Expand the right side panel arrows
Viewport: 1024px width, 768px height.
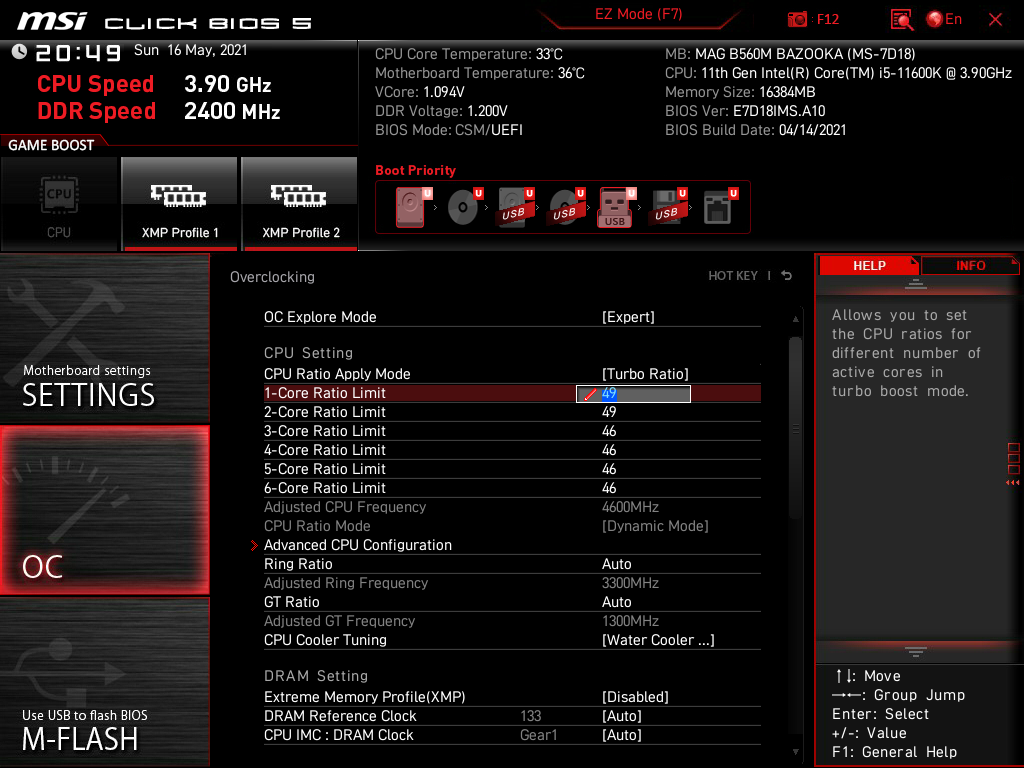tap(1013, 483)
